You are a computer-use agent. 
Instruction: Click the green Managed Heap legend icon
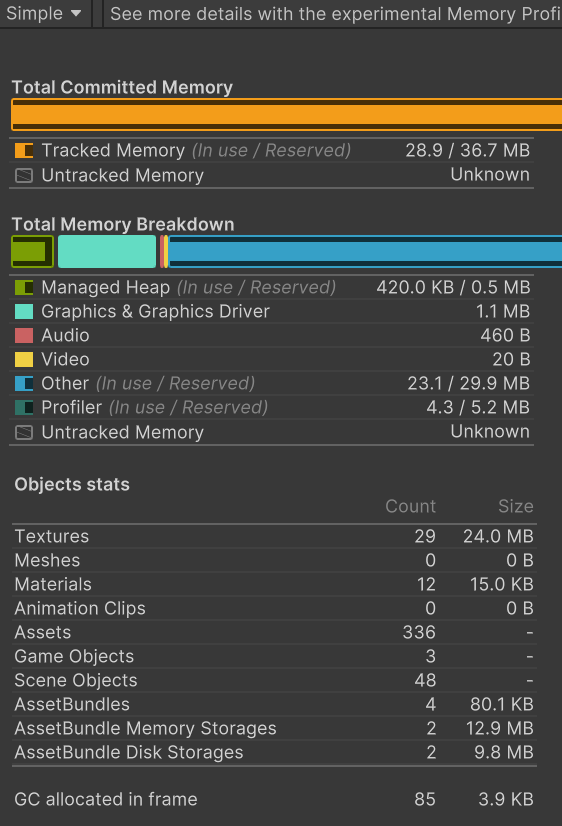(24, 288)
